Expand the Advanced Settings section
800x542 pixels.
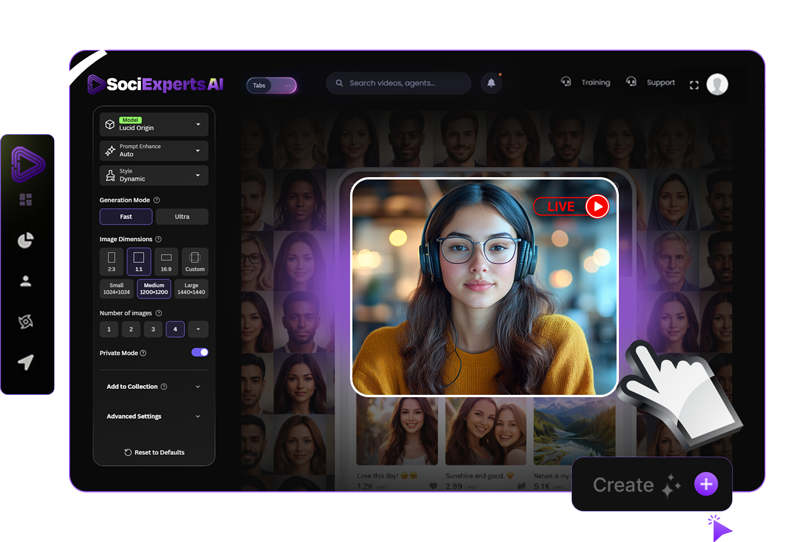(x=154, y=416)
